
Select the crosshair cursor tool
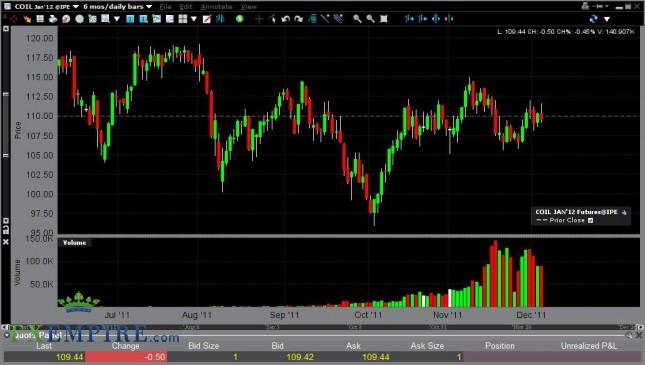click(x=259, y=19)
